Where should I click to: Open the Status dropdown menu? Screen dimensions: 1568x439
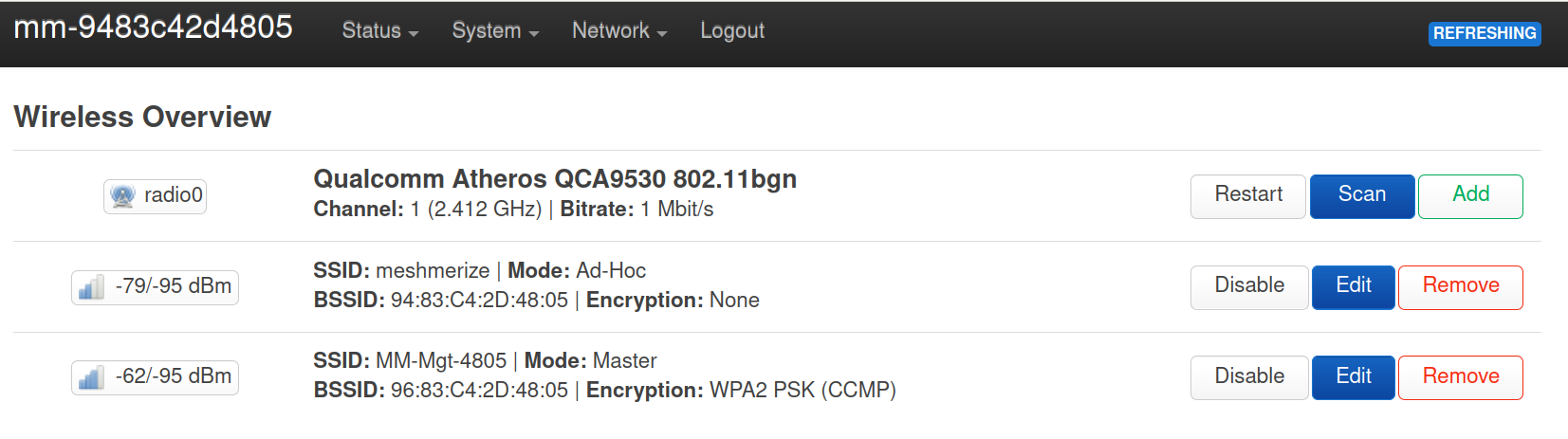tap(379, 31)
